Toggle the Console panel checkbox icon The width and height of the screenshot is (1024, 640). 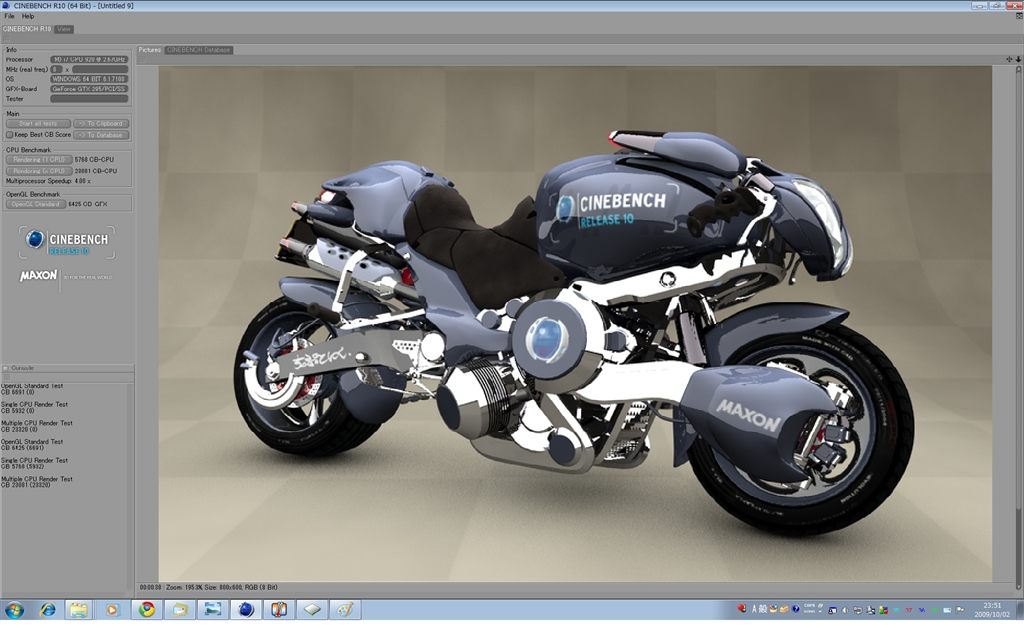pyautogui.click(x=5, y=368)
